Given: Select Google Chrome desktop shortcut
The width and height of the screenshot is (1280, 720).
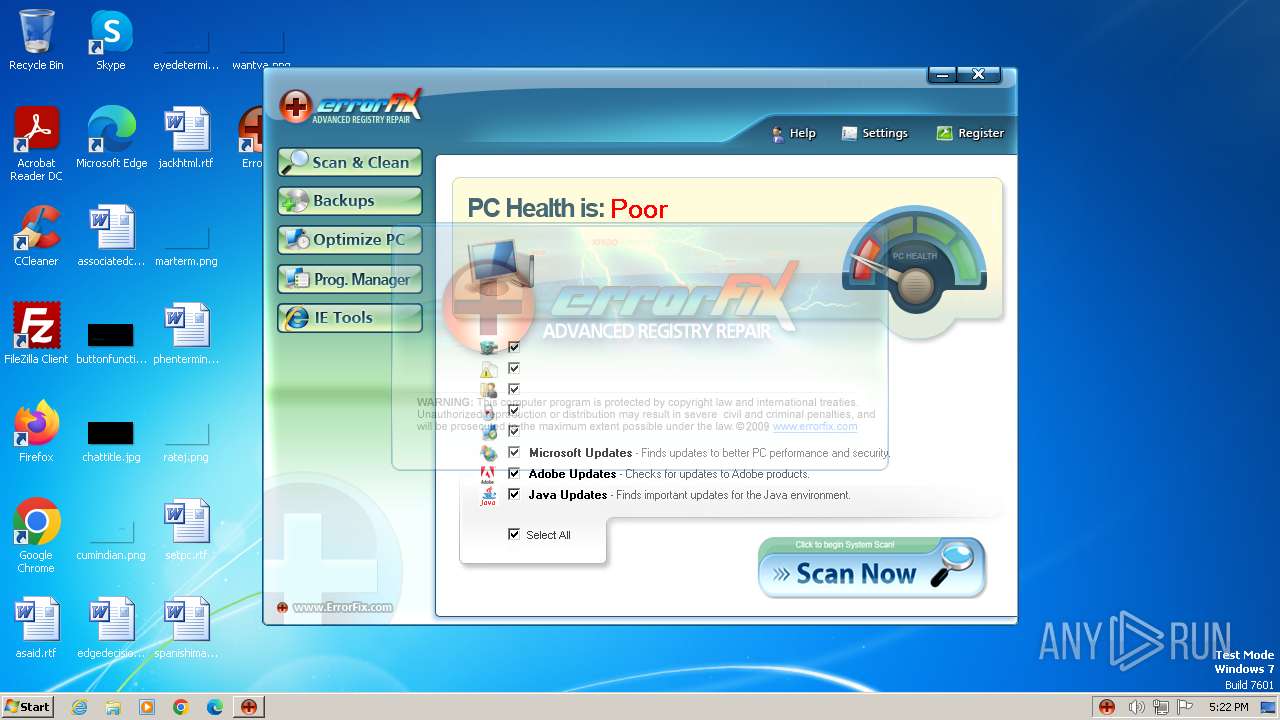Looking at the screenshot, I should [x=36, y=536].
